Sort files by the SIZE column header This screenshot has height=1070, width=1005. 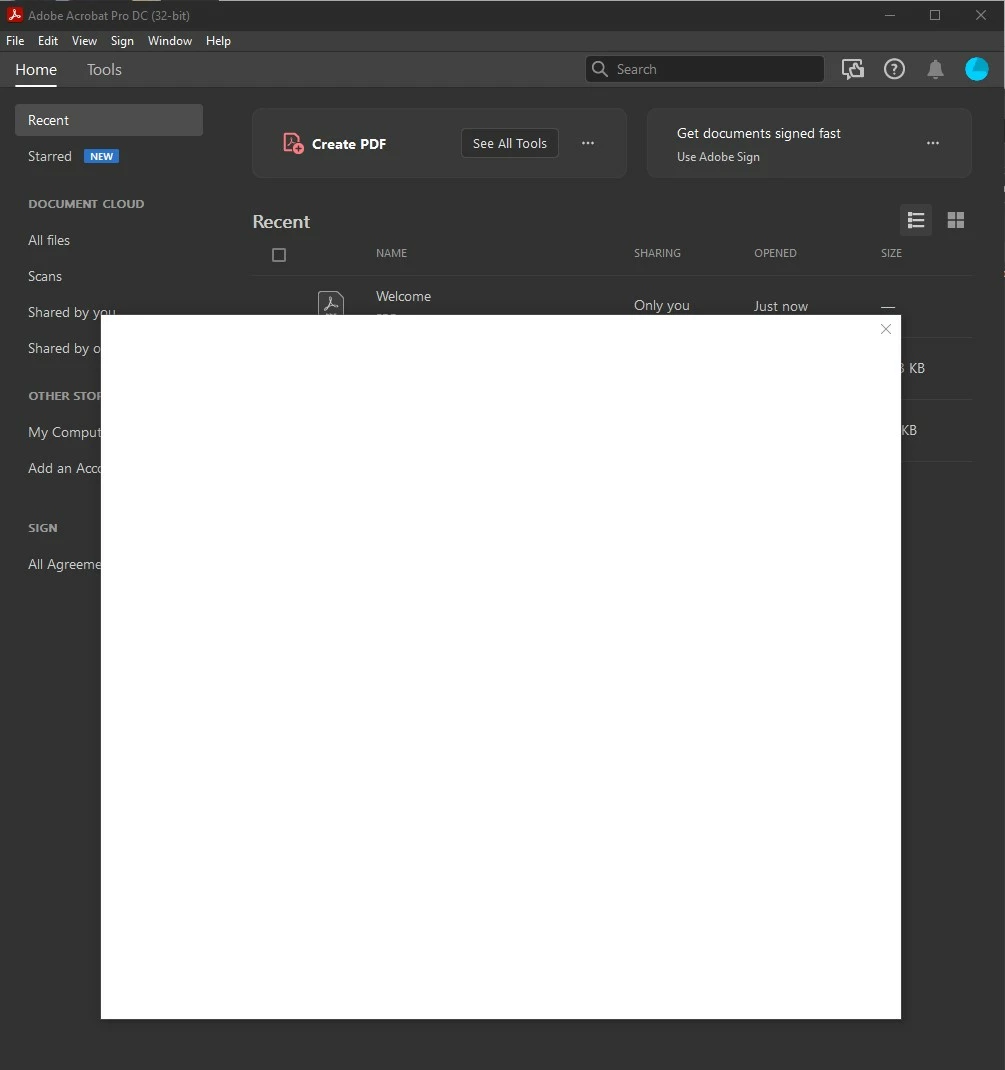(x=891, y=253)
